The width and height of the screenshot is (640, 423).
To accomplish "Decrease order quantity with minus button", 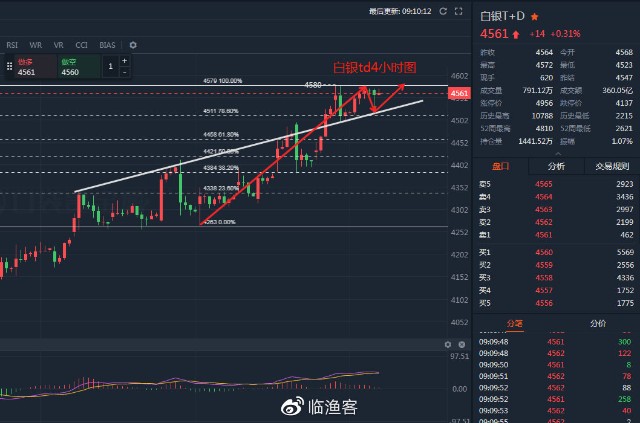I will (124, 73).
